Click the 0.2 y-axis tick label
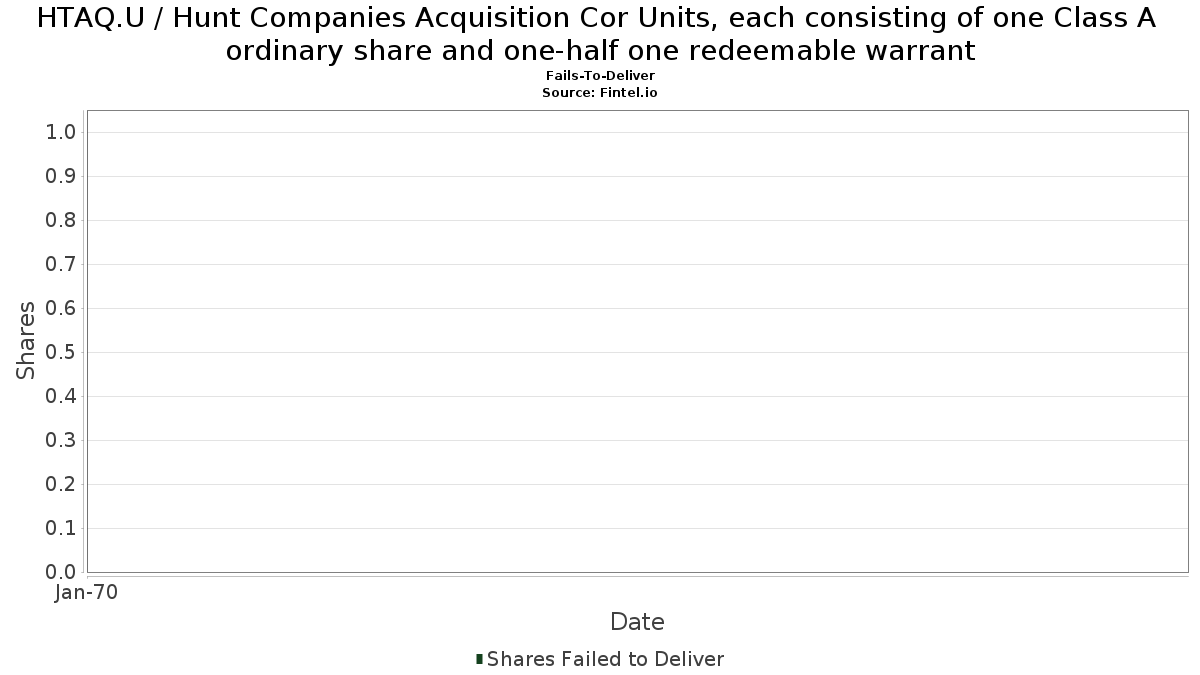This screenshot has height=675, width=1200. [62, 484]
